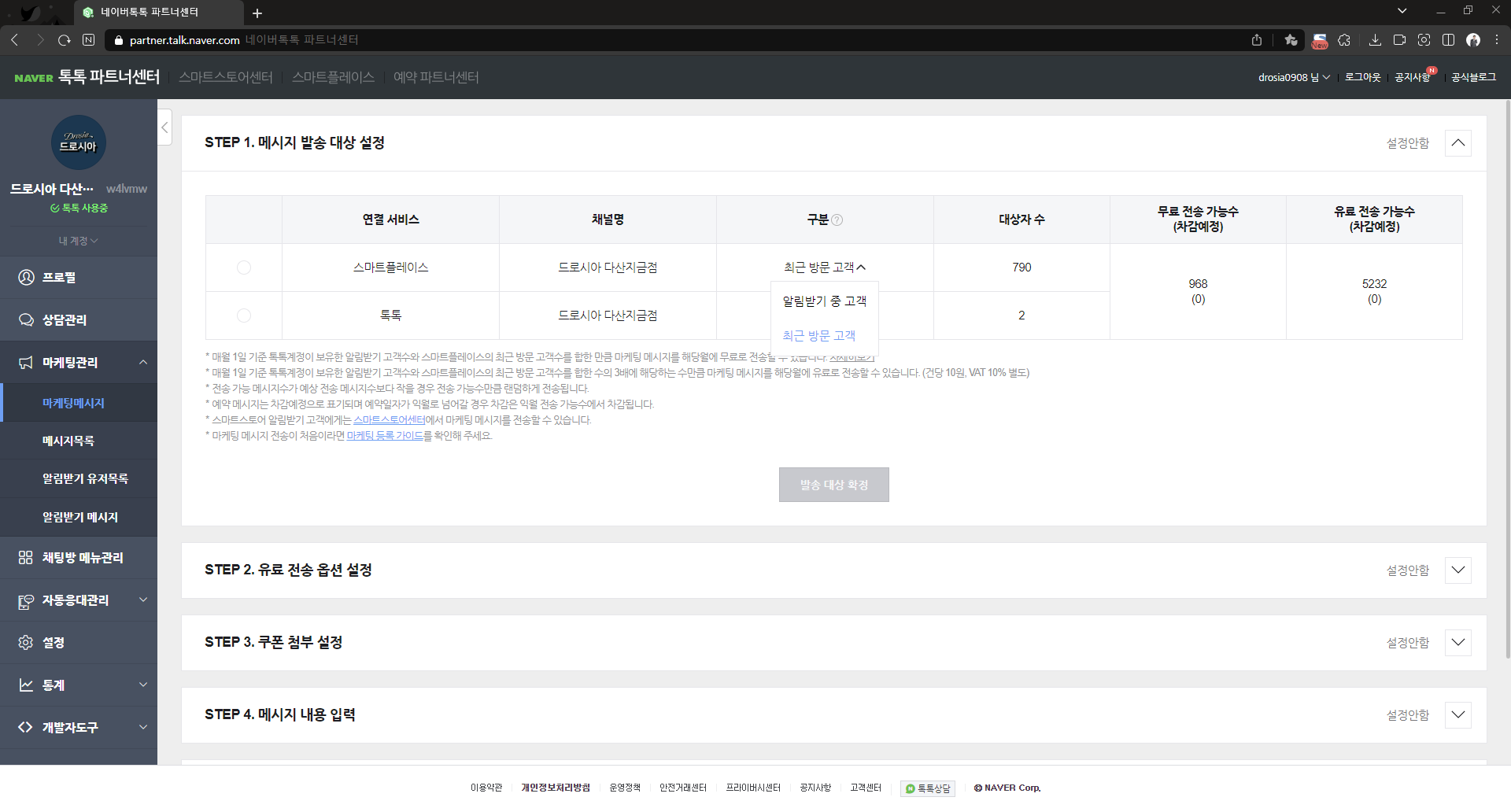Screen dimensions: 1511x812
Task: Click the 790 대상자 수 cell
Action: point(1021,268)
